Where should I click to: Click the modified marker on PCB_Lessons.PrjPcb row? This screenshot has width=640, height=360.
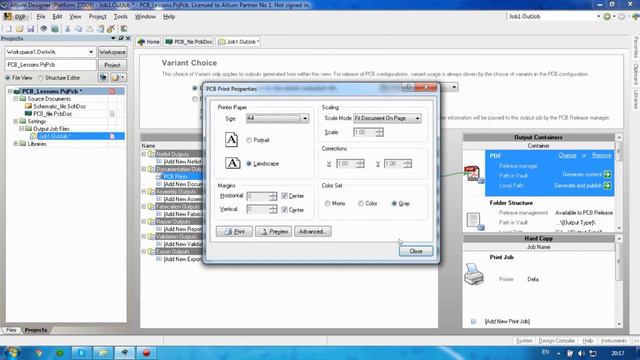[112, 91]
